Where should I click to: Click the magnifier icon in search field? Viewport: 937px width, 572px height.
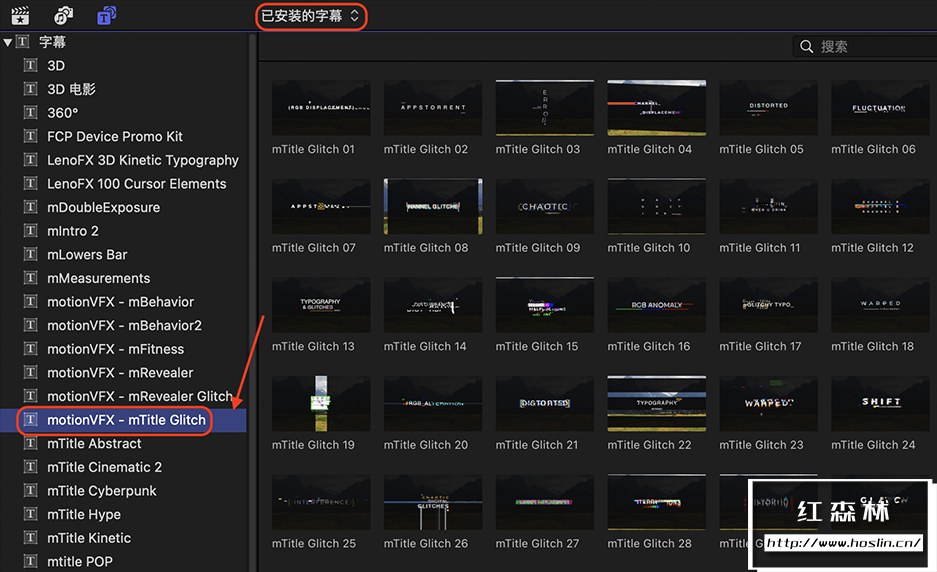click(x=806, y=46)
